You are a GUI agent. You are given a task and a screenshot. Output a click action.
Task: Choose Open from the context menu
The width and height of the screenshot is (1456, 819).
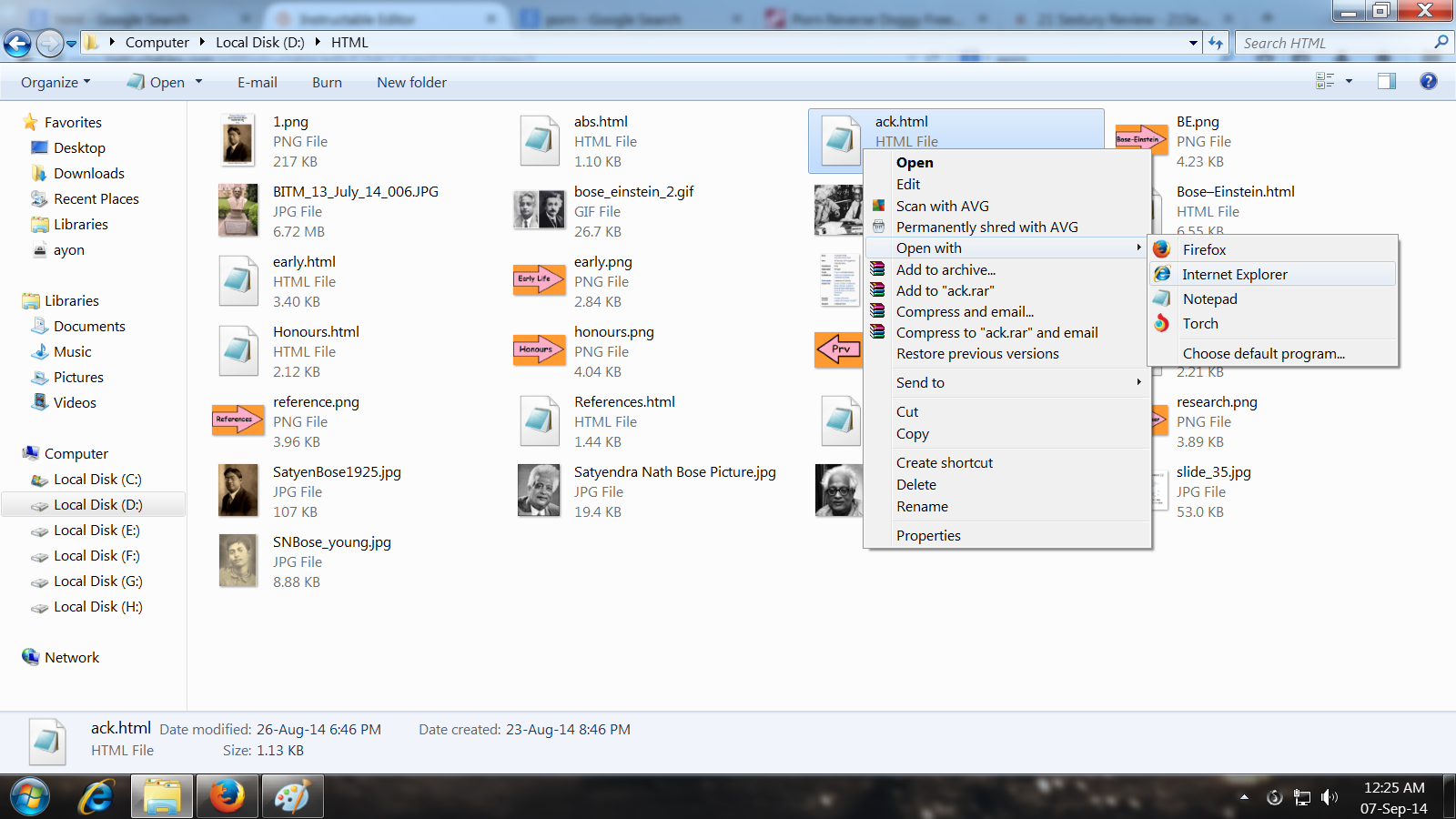1006,162
